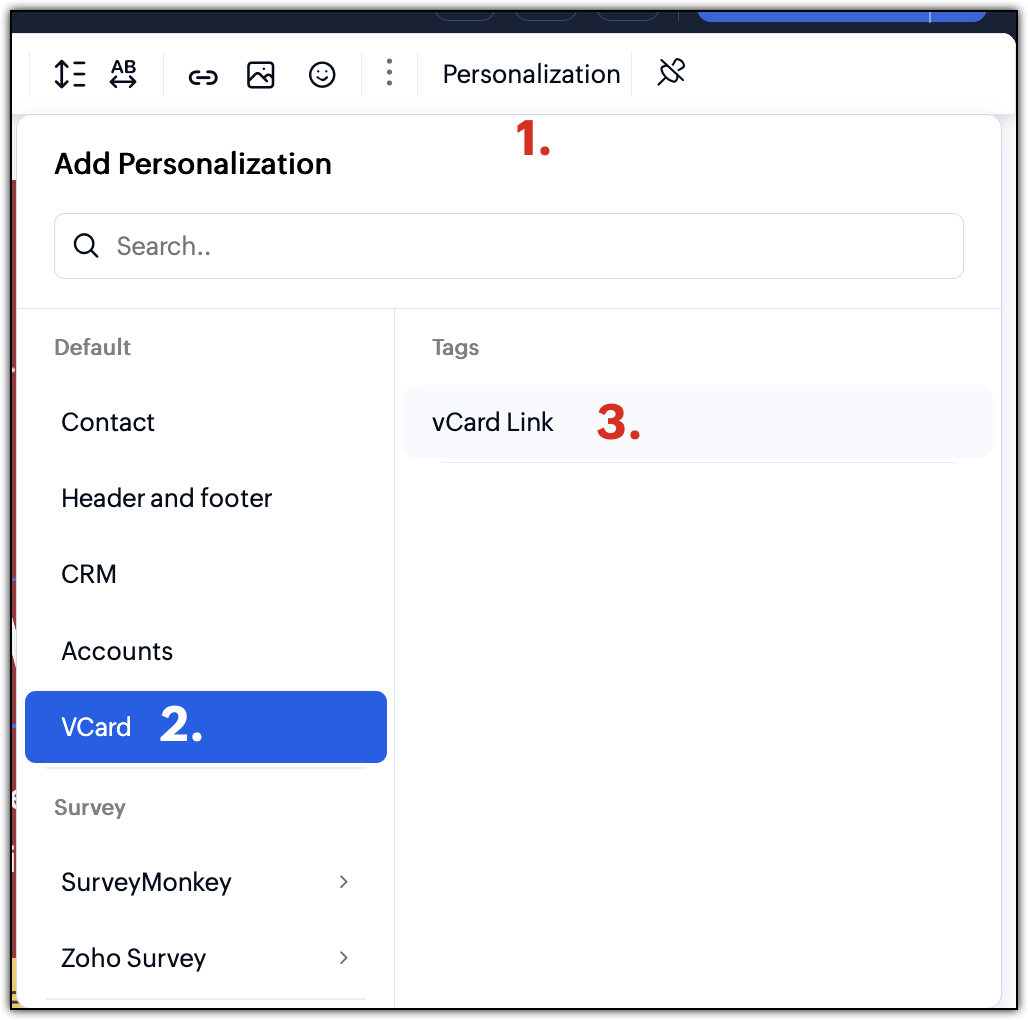Select the Contact category
Viewport: 1028px width, 1020px height.
206,422
